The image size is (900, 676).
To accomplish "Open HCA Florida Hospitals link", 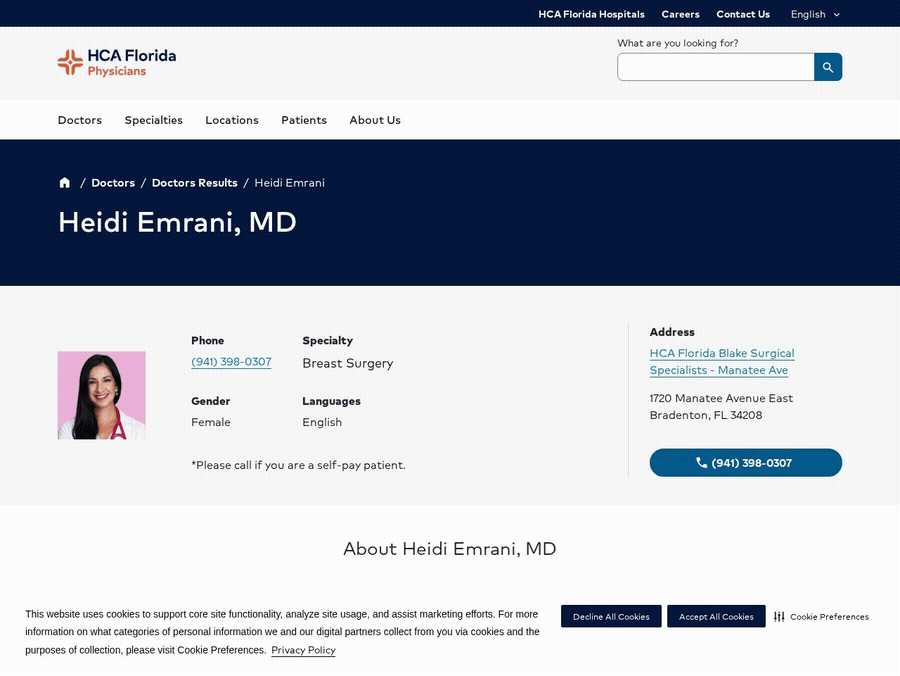I will click(591, 14).
